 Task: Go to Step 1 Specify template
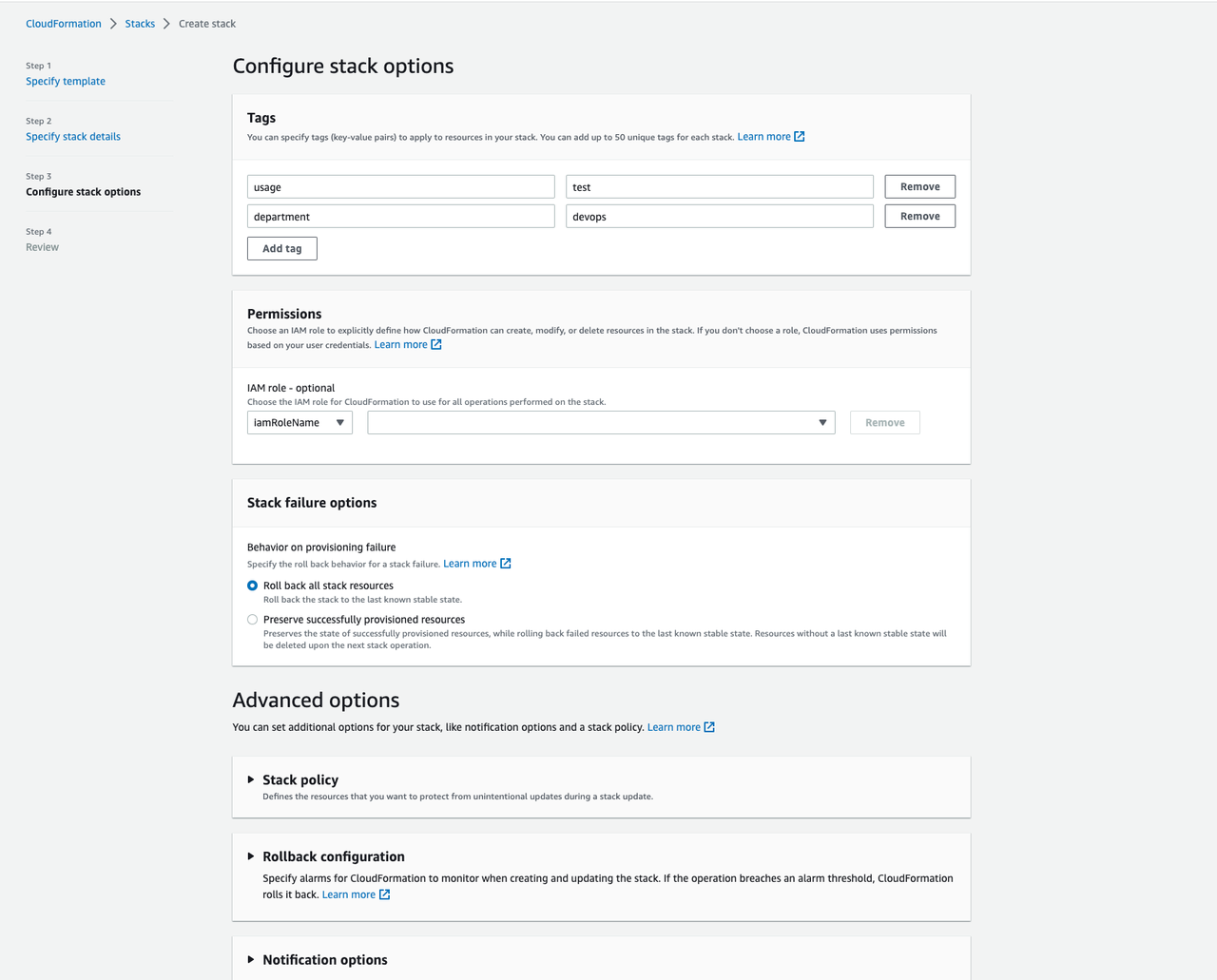66,82
